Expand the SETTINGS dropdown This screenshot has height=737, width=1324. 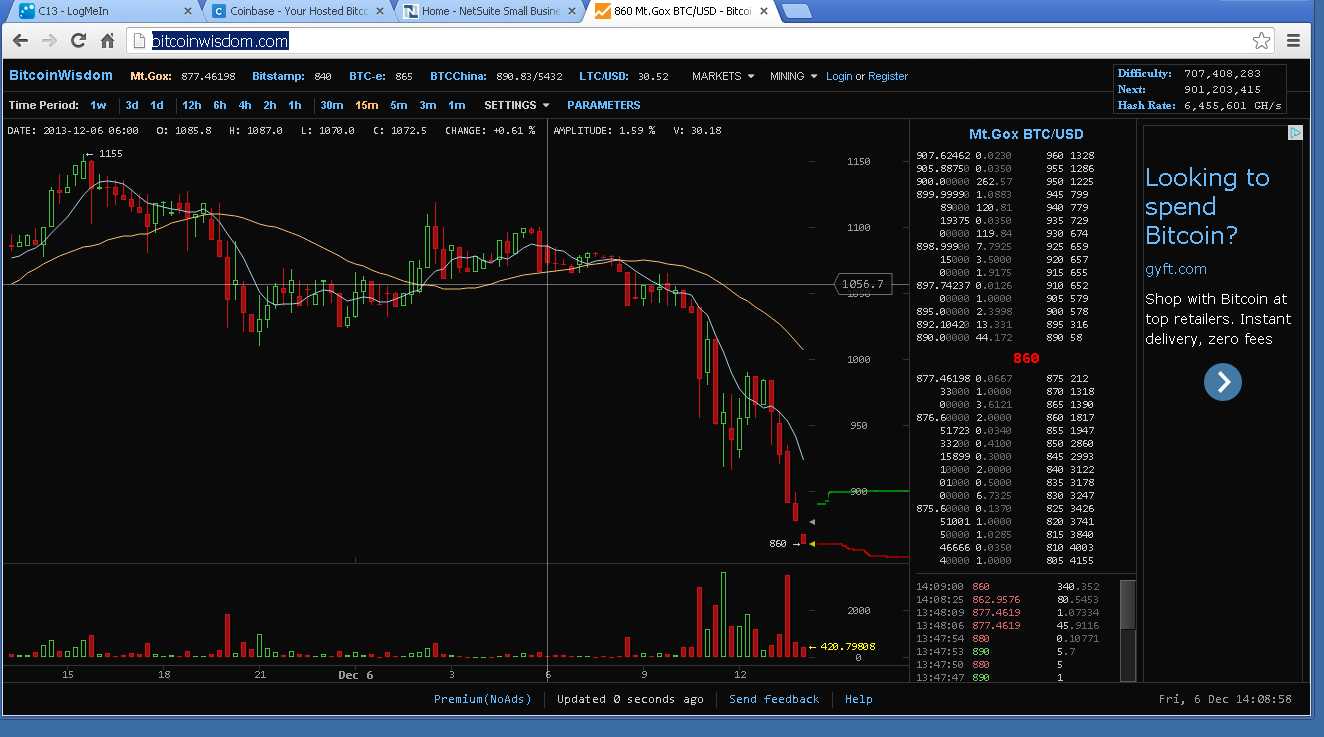point(517,105)
